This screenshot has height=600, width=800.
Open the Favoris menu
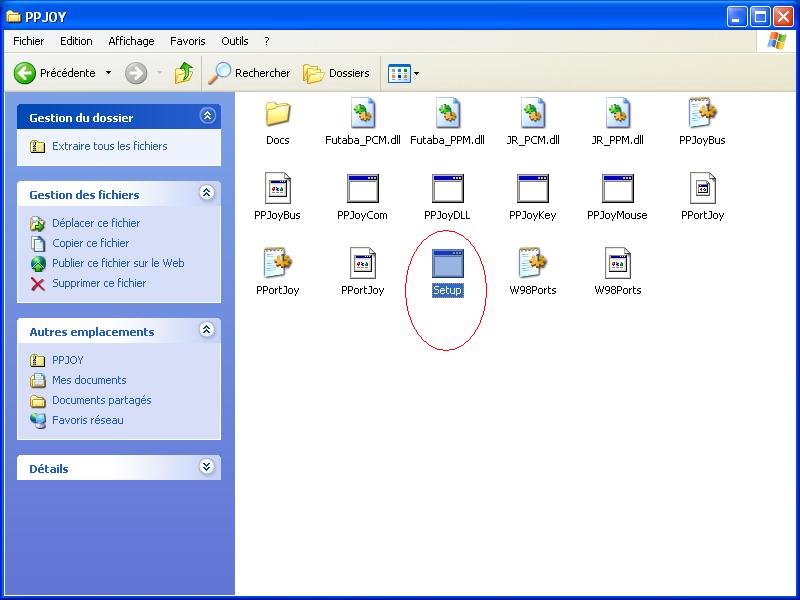188,41
